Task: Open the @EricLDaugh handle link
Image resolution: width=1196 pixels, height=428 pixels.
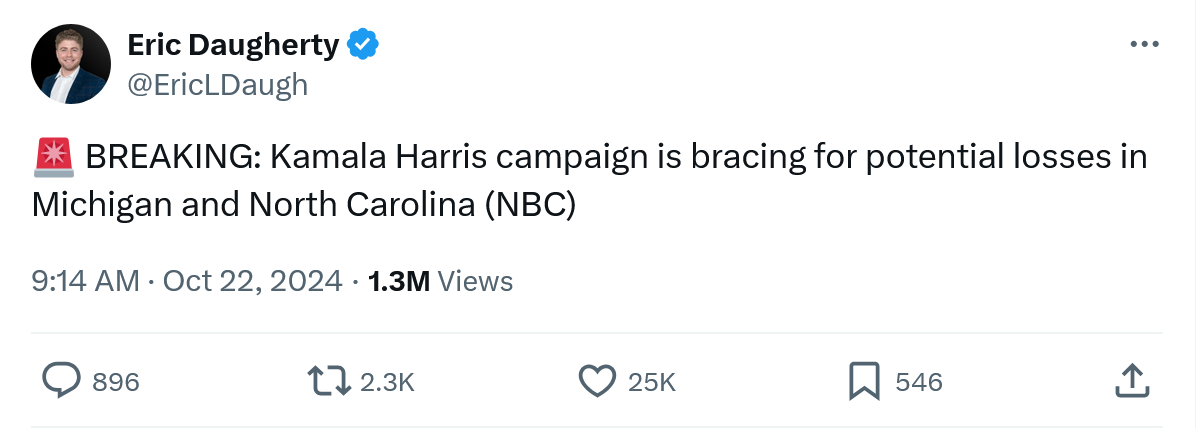Action: 218,85
